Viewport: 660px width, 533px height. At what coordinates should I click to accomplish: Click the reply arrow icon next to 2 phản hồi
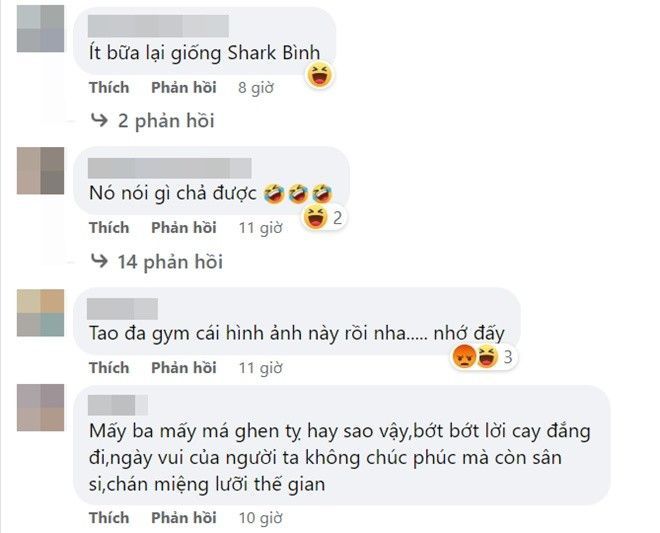tap(99, 120)
